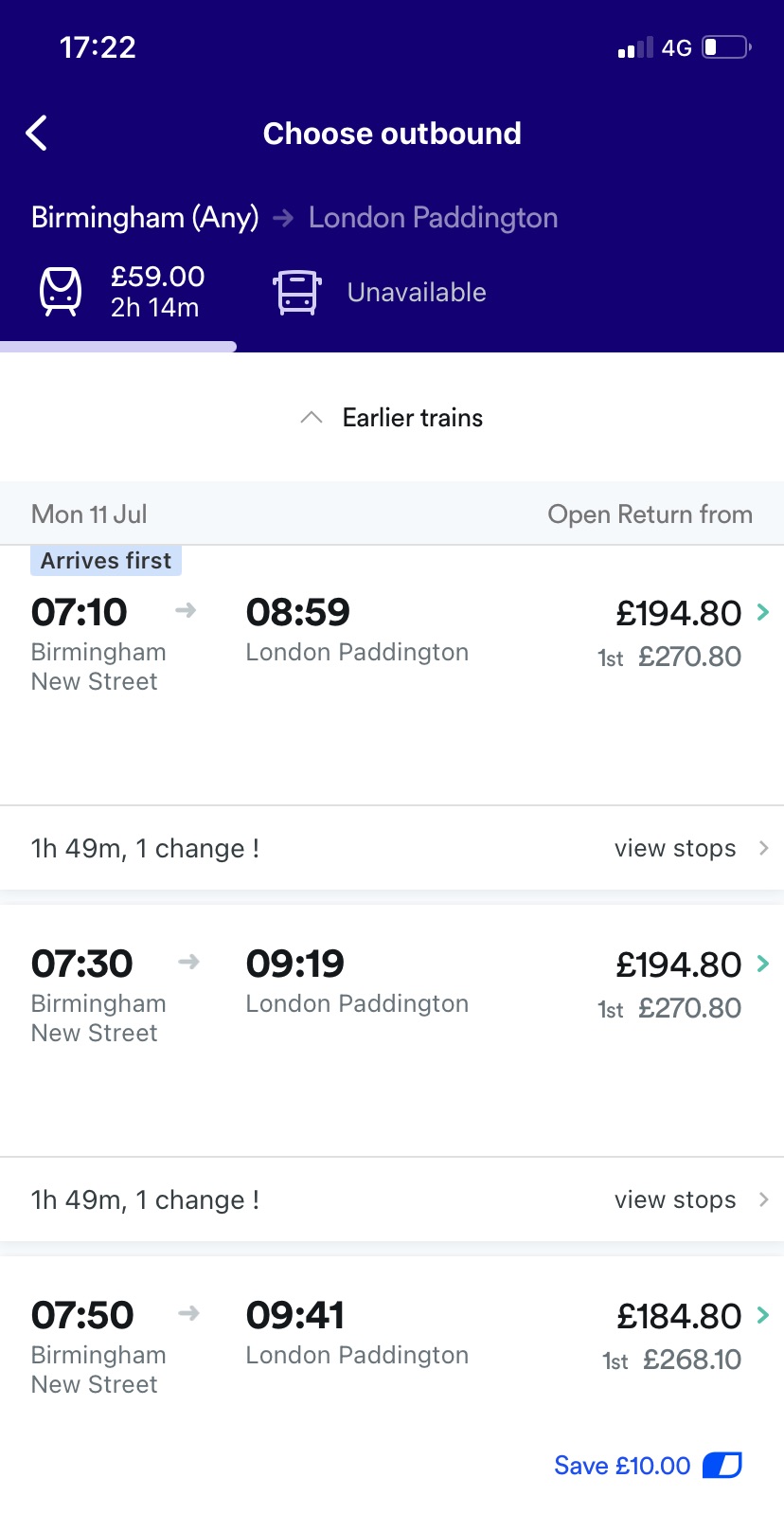
Task: Tap green chevron beside 07:10 £194.80 fare
Action: point(763,612)
